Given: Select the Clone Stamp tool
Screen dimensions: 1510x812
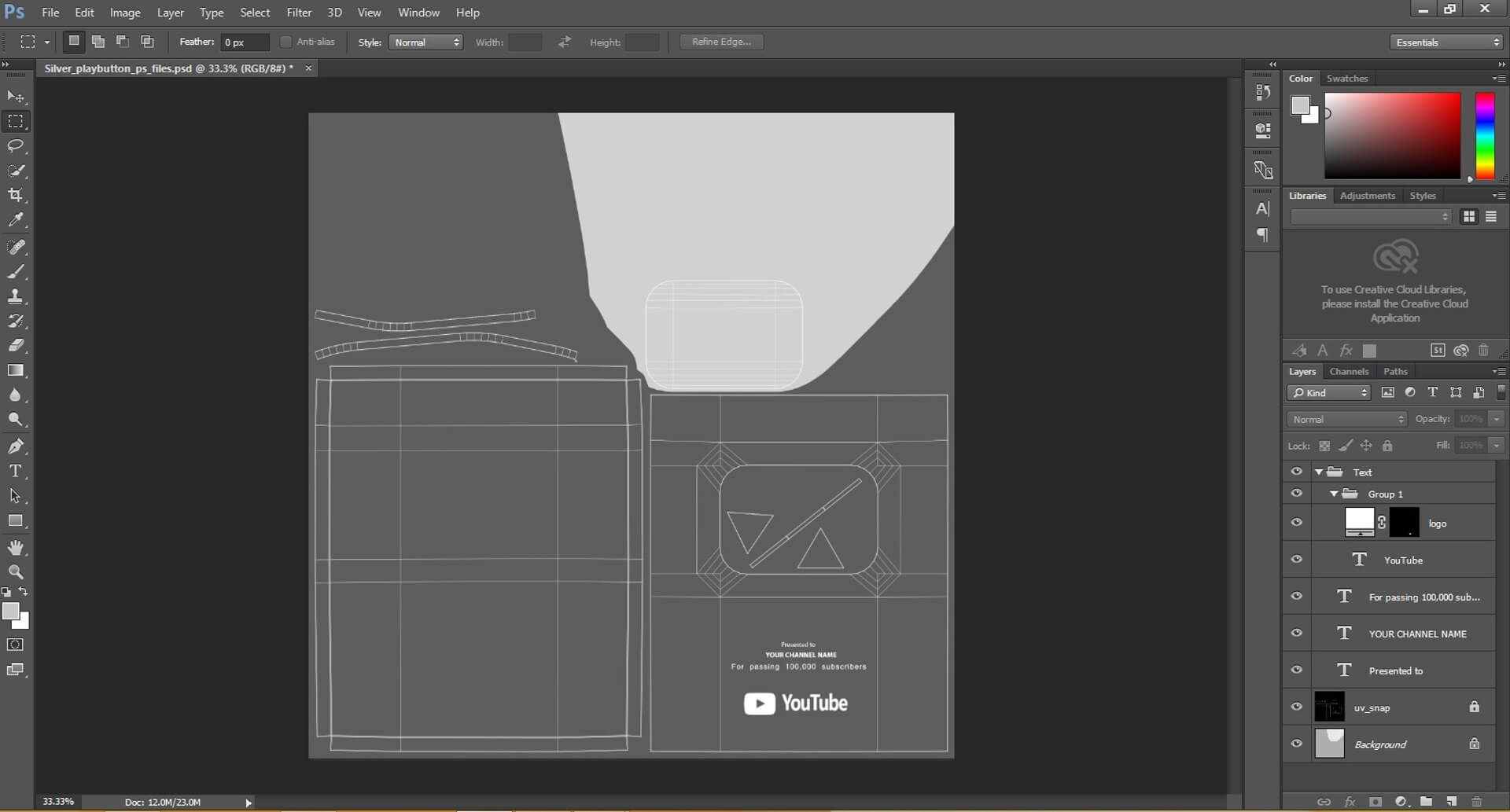Looking at the screenshot, I should click(x=16, y=296).
